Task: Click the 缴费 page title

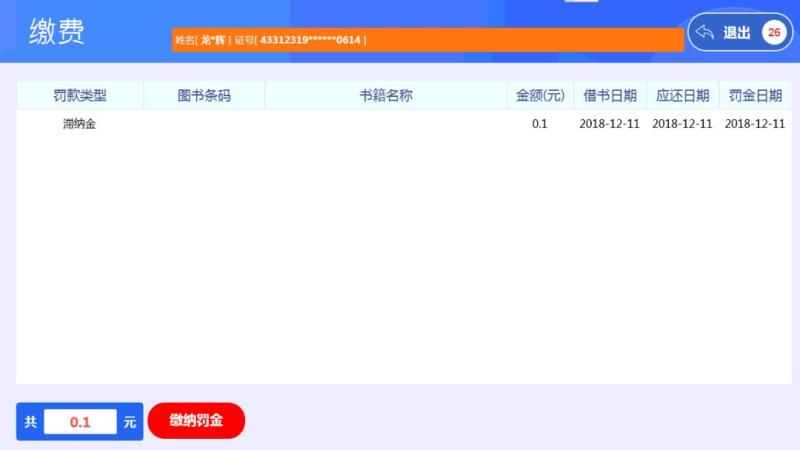Action: (x=57, y=32)
